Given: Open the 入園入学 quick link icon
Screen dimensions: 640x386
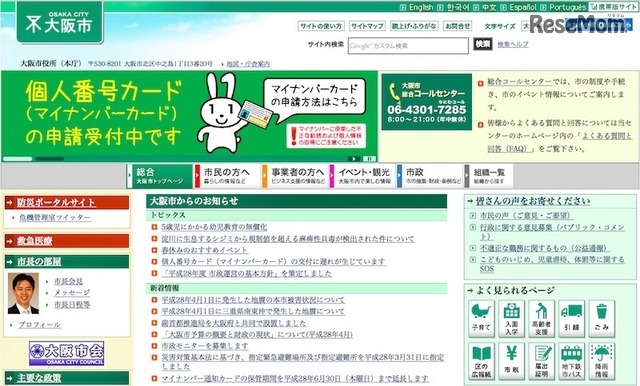Looking at the screenshot, I should (511, 319).
